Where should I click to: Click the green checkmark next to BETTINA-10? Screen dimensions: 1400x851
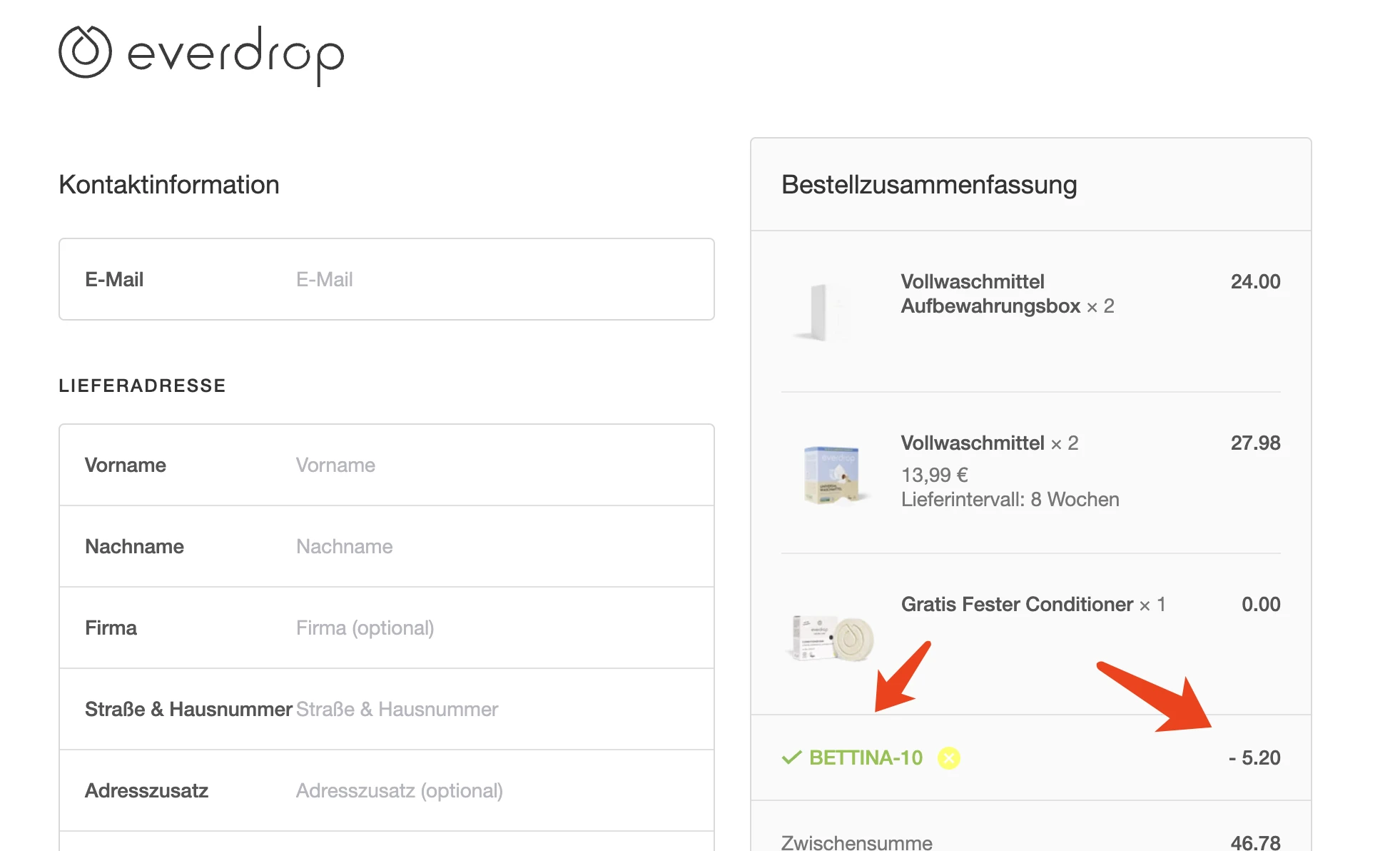click(x=791, y=757)
